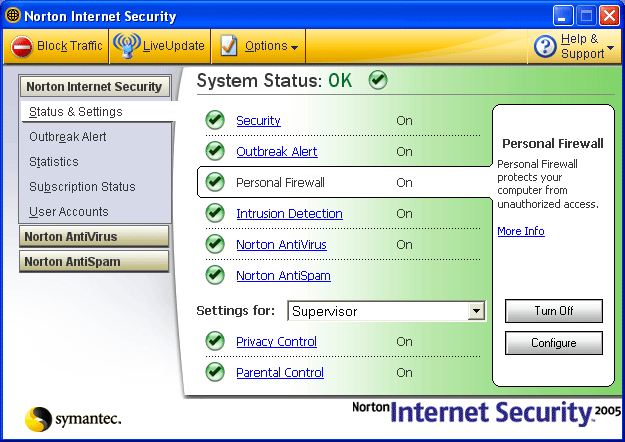The width and height of the screenshot is (625, 442).
Task: Expand the Norton AntiVirus section
Action: (x=94, y=237)
